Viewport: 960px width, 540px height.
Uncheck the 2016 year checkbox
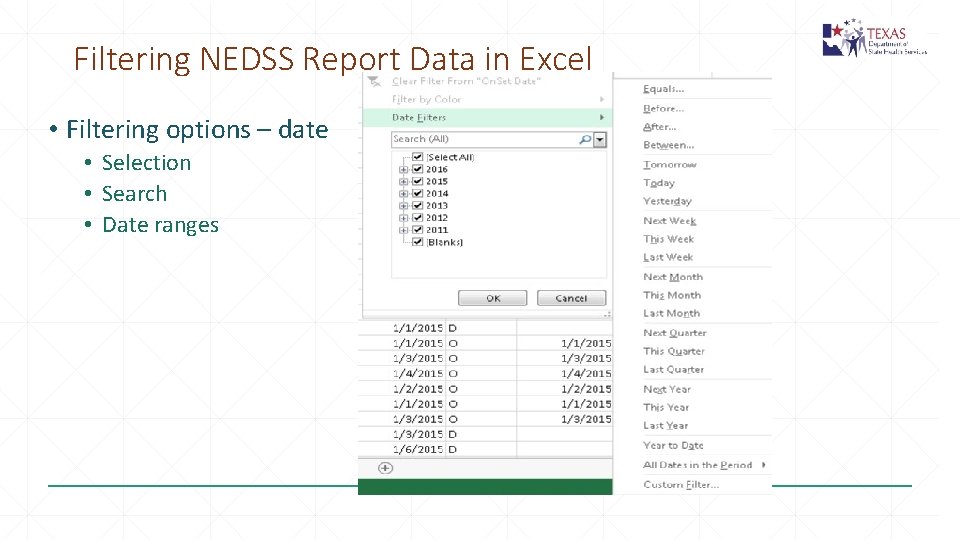pyautogui.click(x=418, y=169)
